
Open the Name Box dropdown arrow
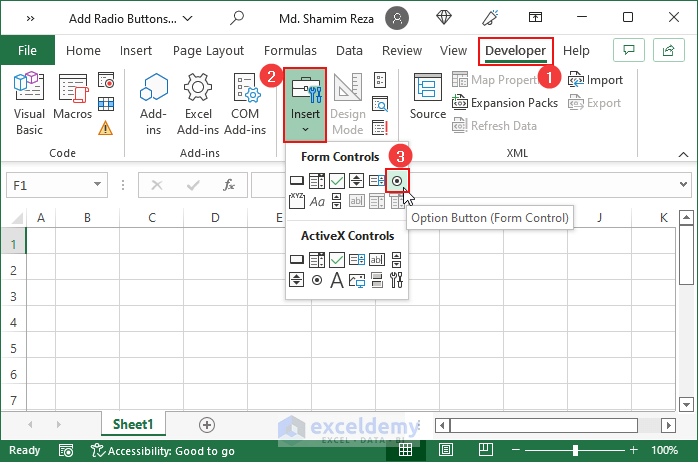(x=97, y=184)
